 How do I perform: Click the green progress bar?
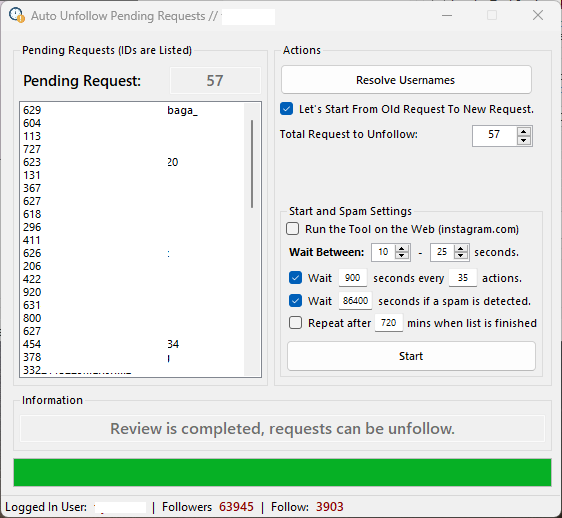pyautogui.click(x=282, y=472)
